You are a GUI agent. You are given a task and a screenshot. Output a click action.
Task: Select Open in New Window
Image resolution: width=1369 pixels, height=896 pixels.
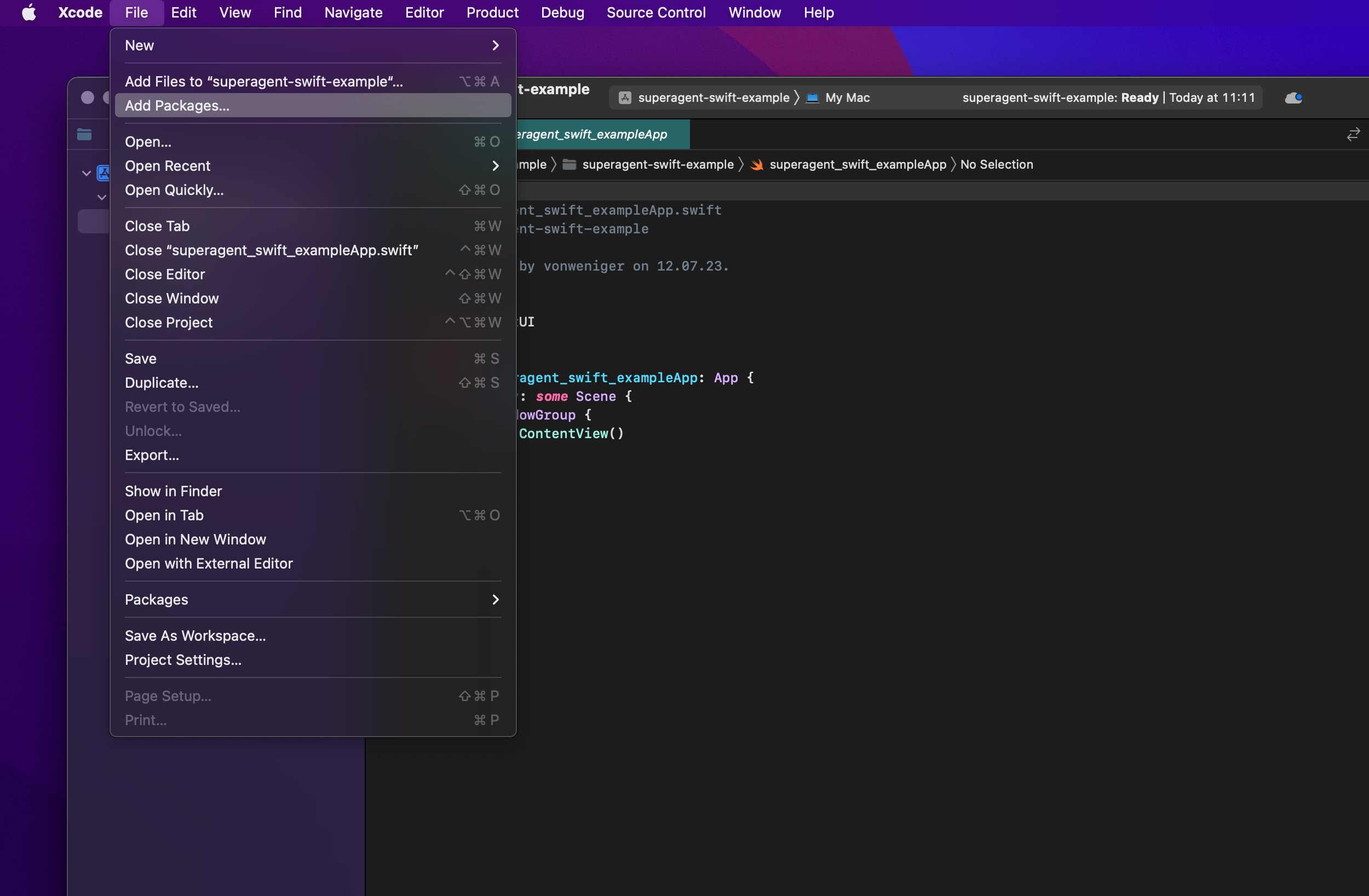click(x=313, y=541)
